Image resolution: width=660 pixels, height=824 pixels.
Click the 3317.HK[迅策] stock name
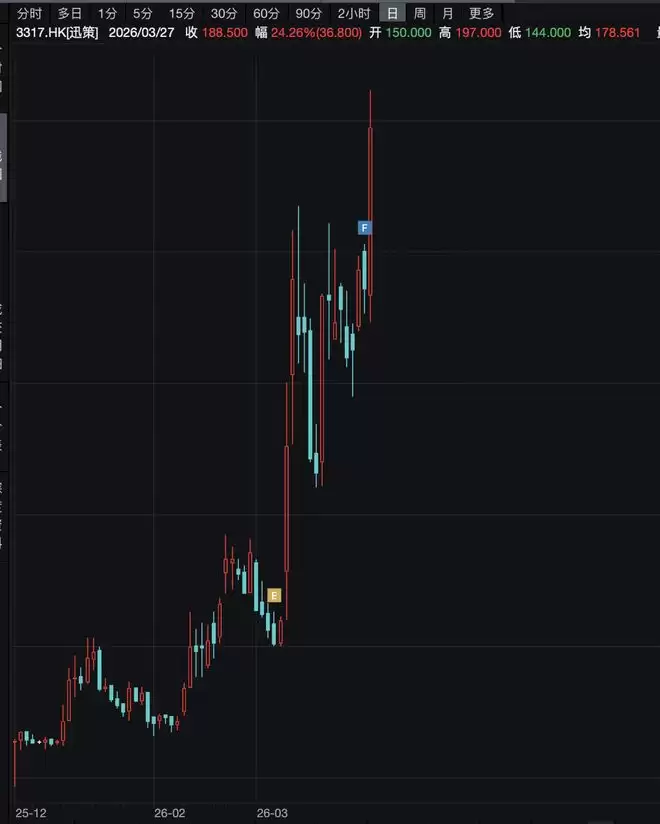[57, 33]
